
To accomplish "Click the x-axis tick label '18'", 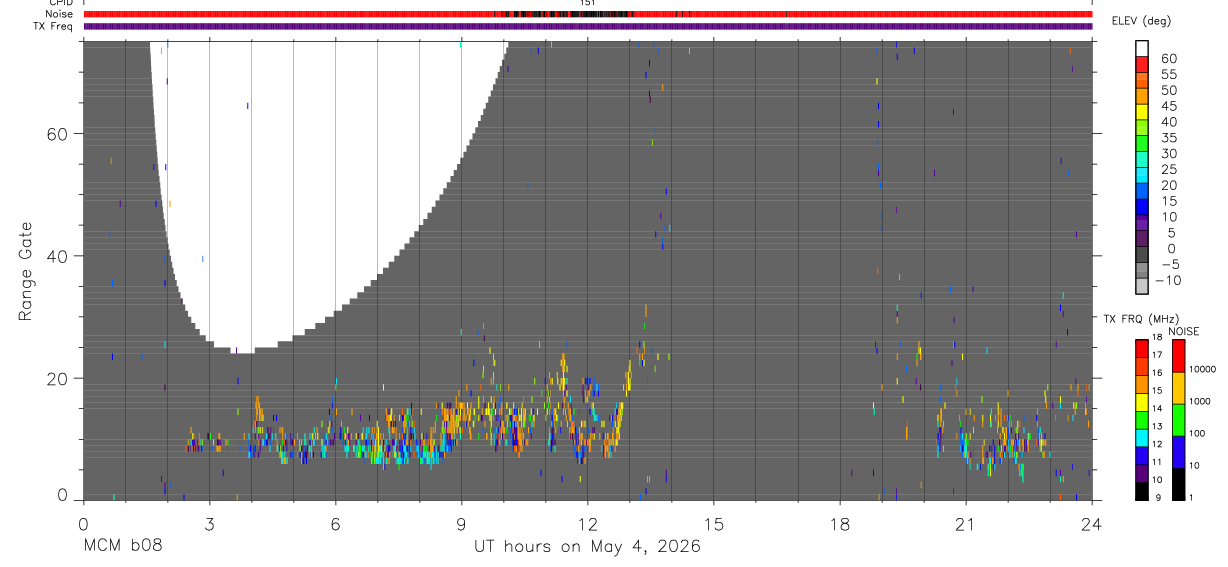I will click(839, 524).
